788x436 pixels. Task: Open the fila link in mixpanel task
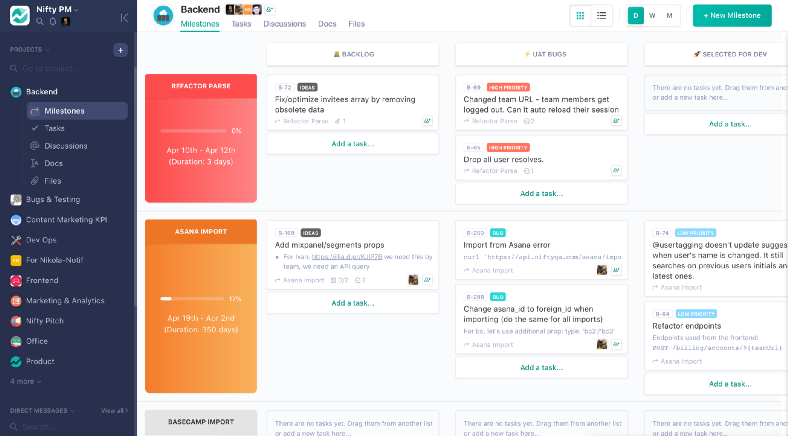pos(347,257)
